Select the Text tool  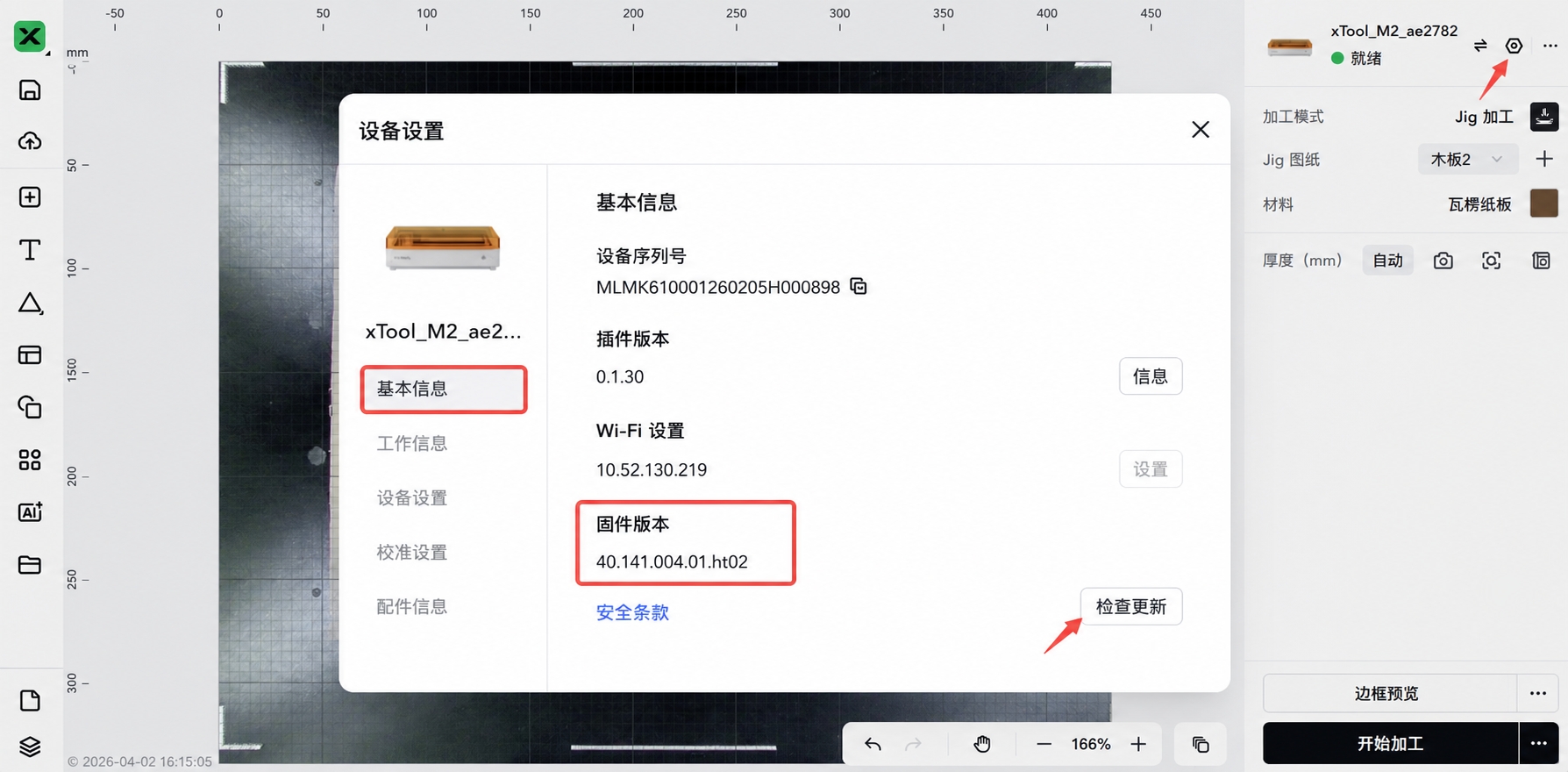(x=30, y=250)
